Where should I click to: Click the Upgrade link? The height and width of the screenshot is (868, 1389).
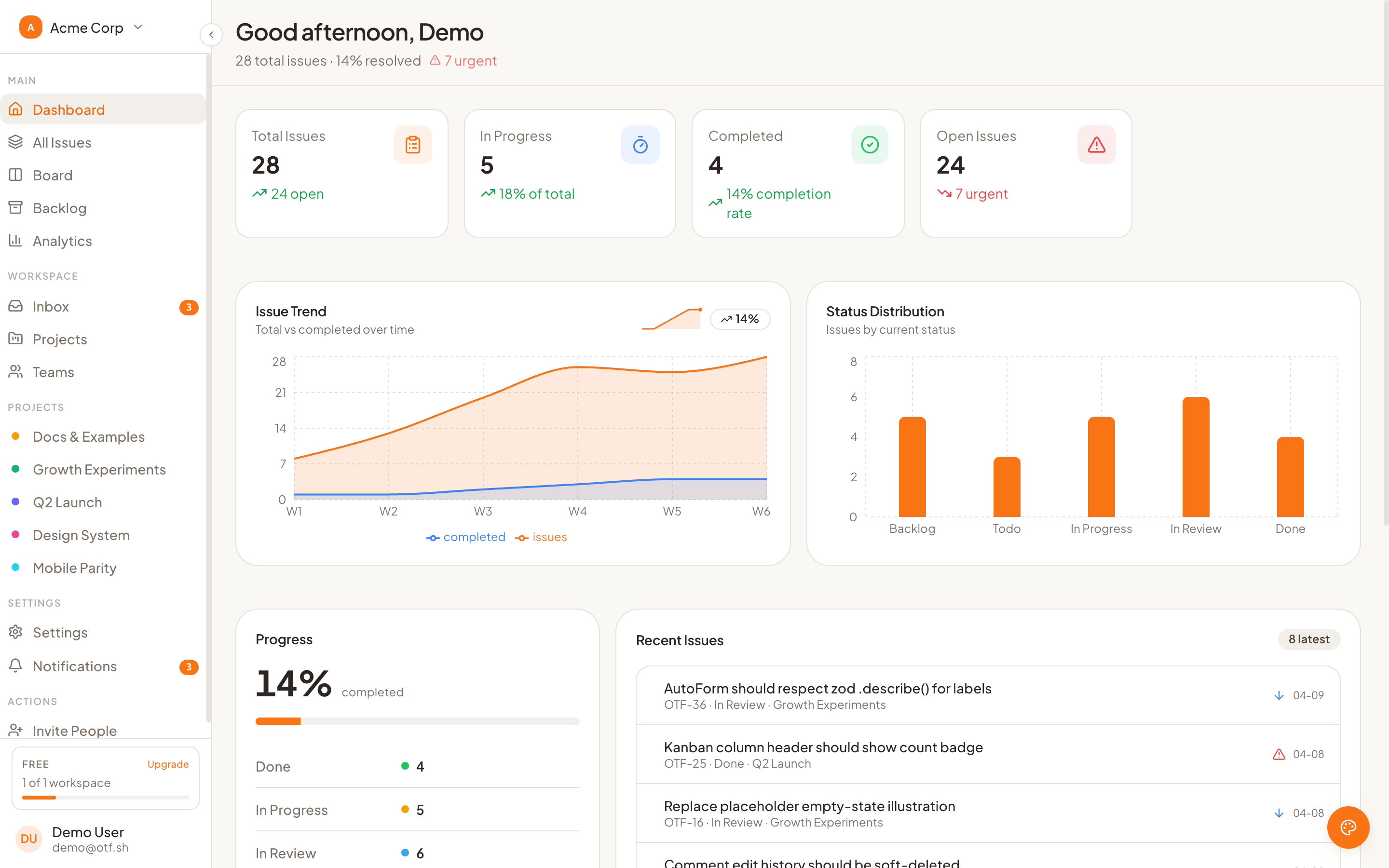click(168, 763)
